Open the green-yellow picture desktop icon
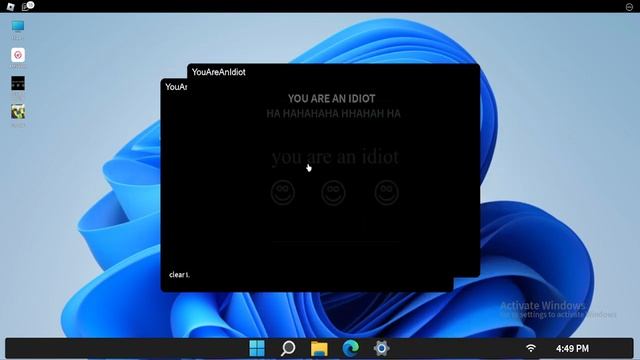This screenshot has width=640, height=360. 18,111
